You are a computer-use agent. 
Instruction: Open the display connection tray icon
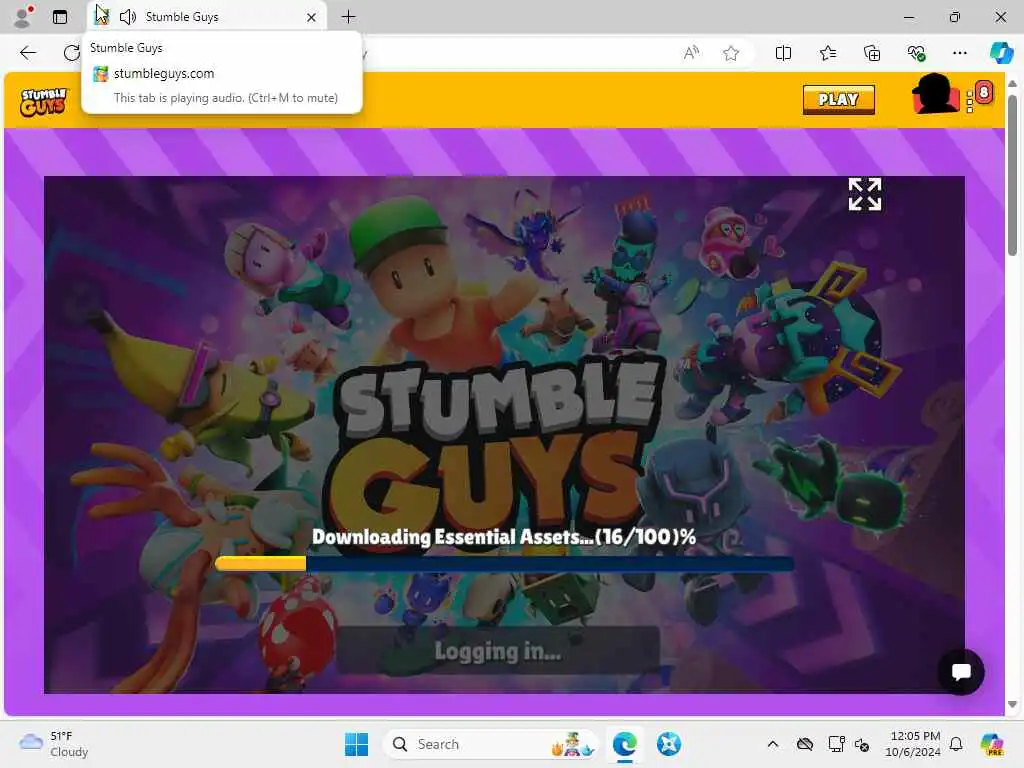836,744
